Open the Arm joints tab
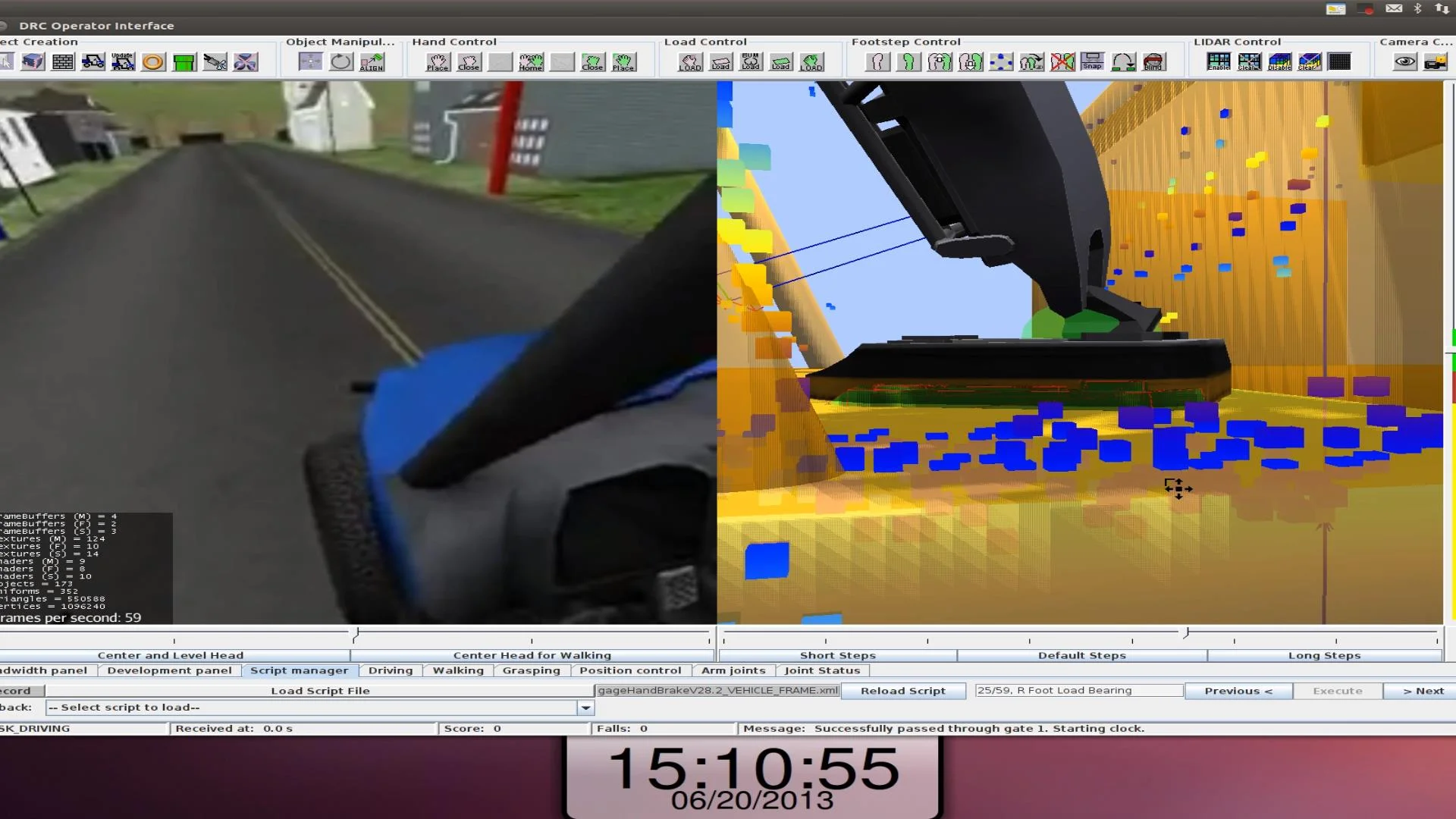The width and height of the screenshot is (1456, 819). pos(733,670)
